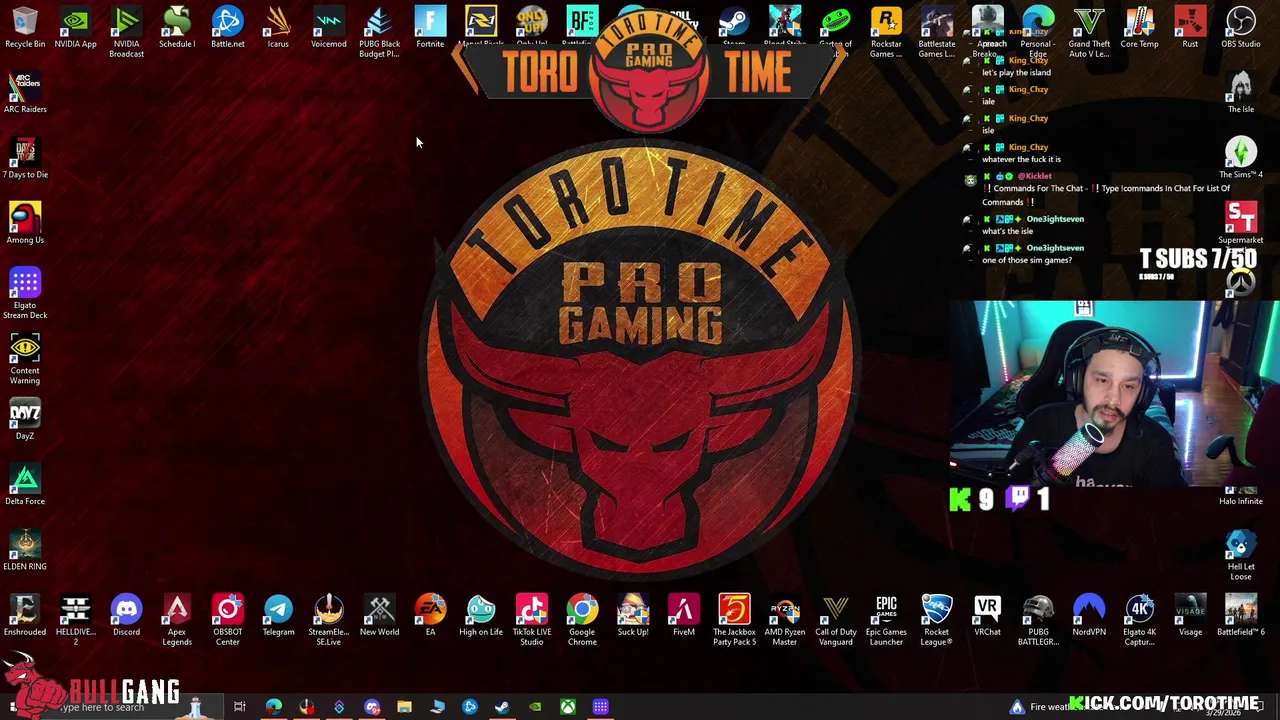Select the ARC Raiders shortcut

pos(25,92)
